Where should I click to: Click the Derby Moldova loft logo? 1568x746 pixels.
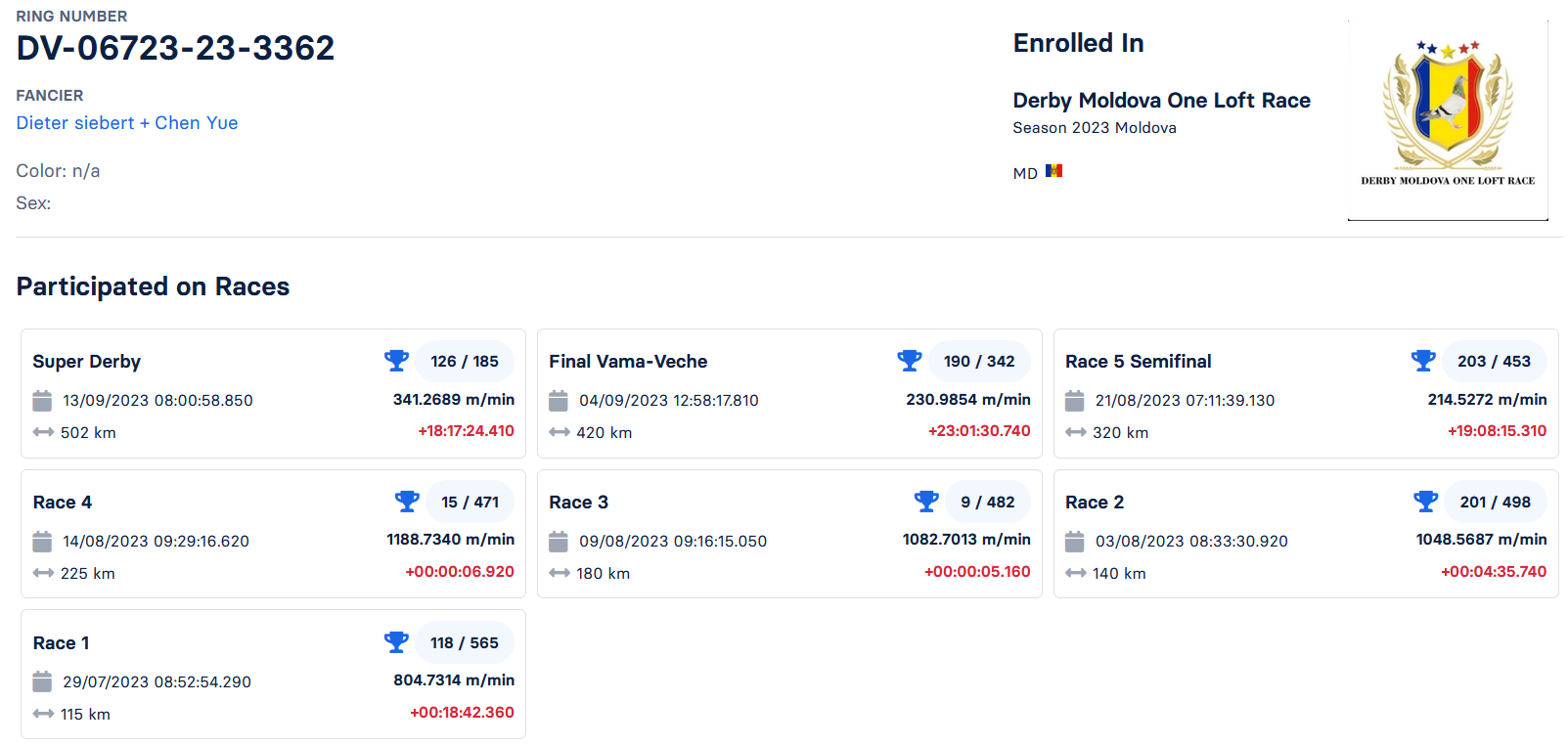tap(1448, 120)
